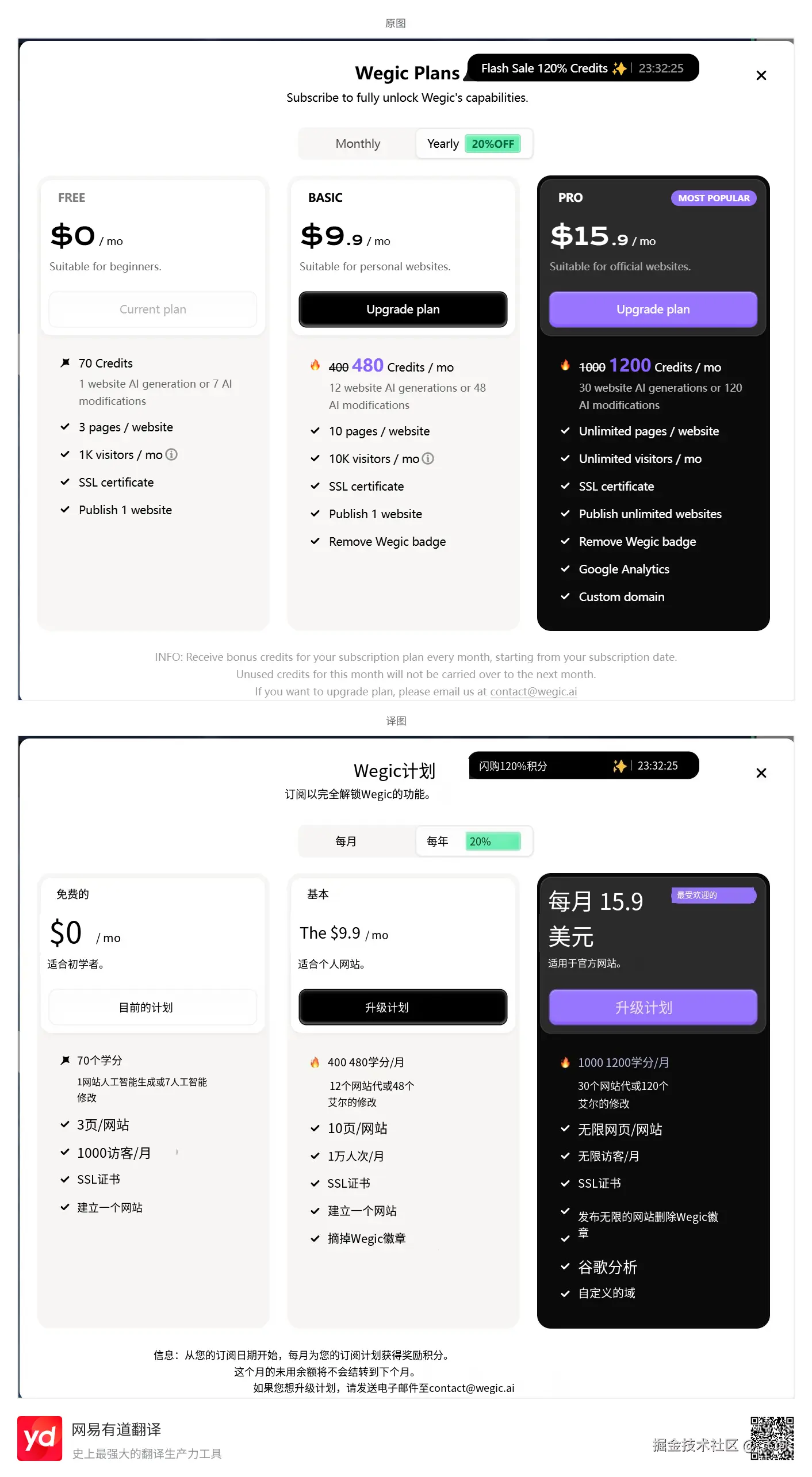Screen dimensions: 812x1477
Task: Select the 每年 billing tab
Action: pyautogui.click(x=474, y=841)
